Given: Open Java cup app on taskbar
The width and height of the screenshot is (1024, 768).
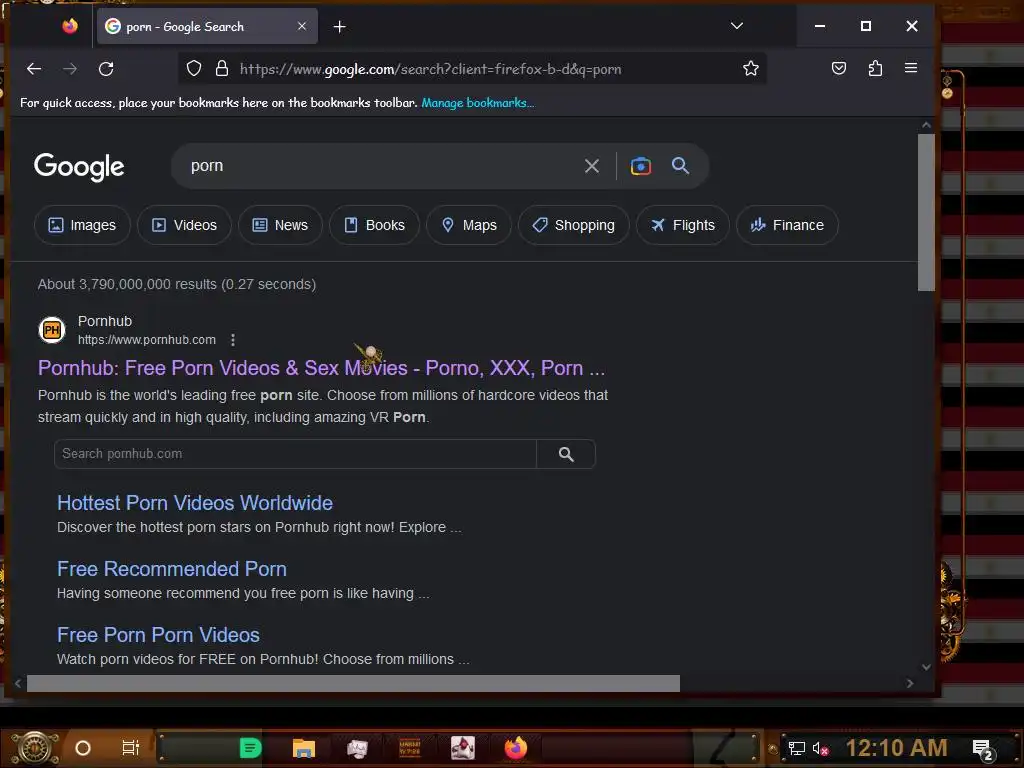Looking at the screenshot, I should (463, 748).
